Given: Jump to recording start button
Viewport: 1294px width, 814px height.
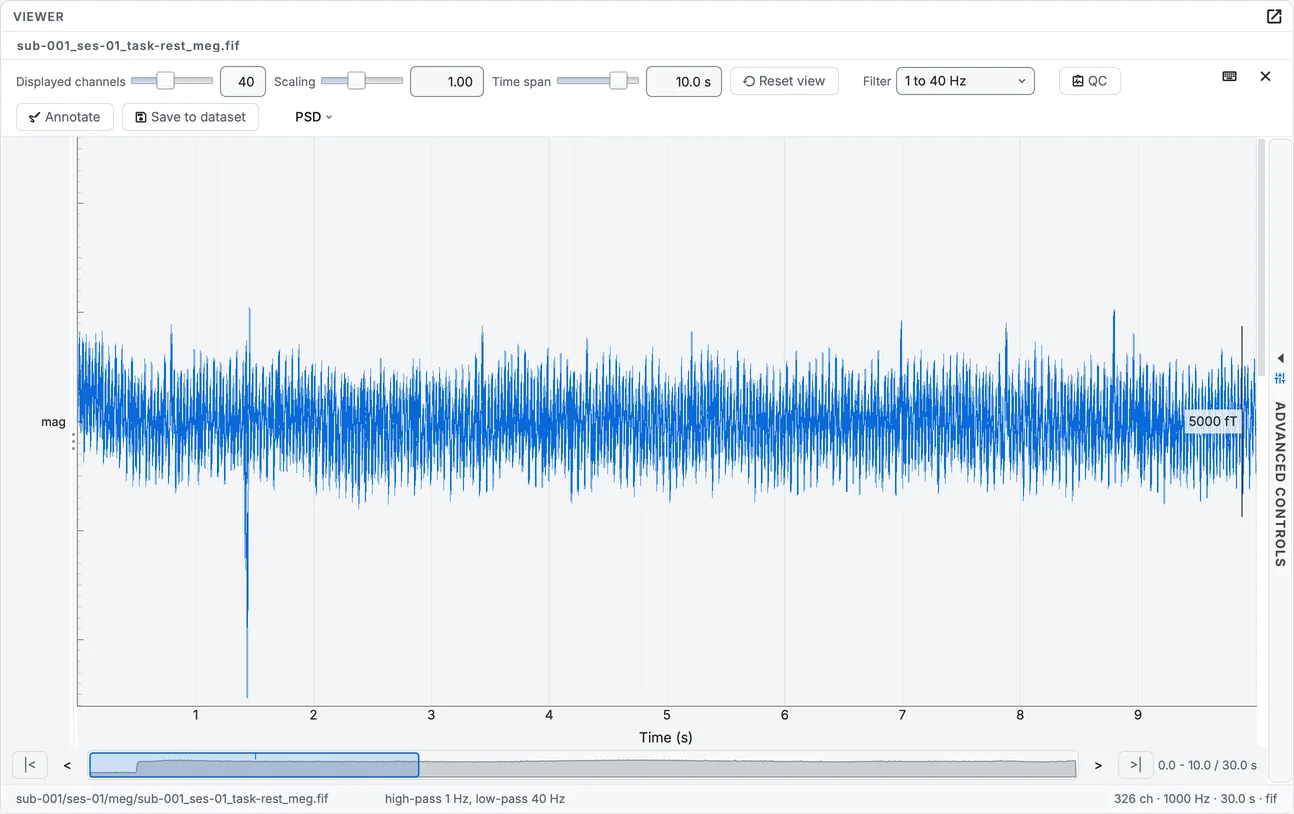Looking at the screenshot, I should coord(30,765).
